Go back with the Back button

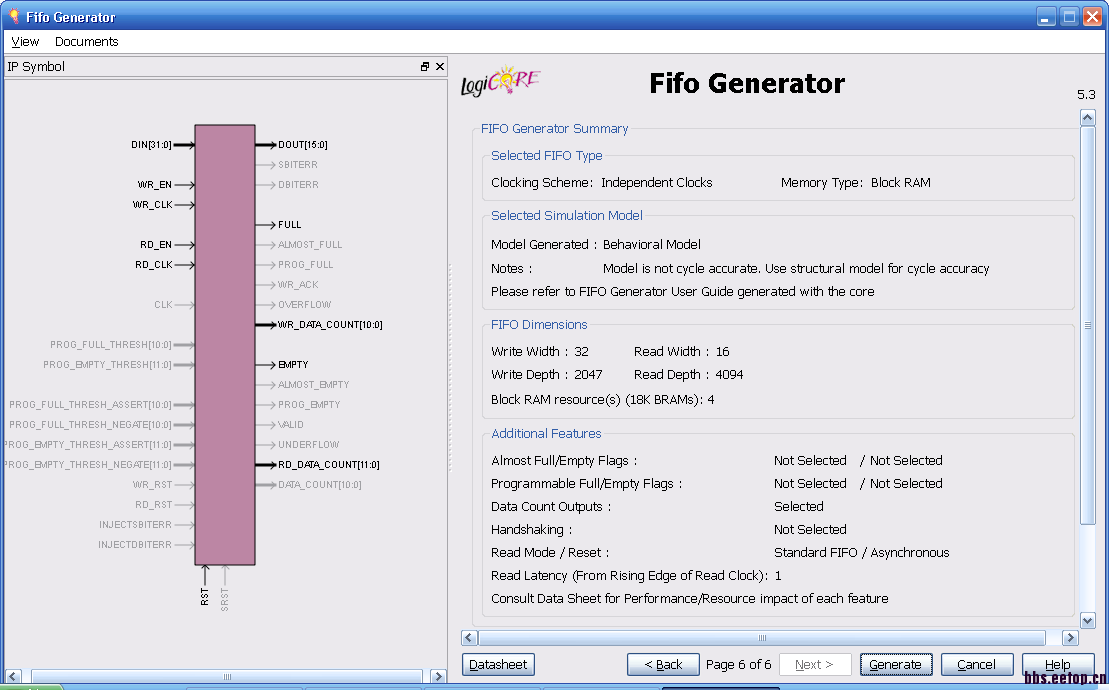(x=663, y=665)
